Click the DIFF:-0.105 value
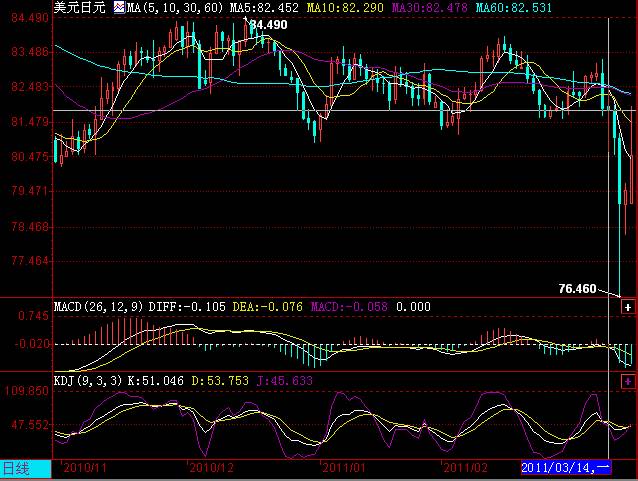 click(187, 306)
